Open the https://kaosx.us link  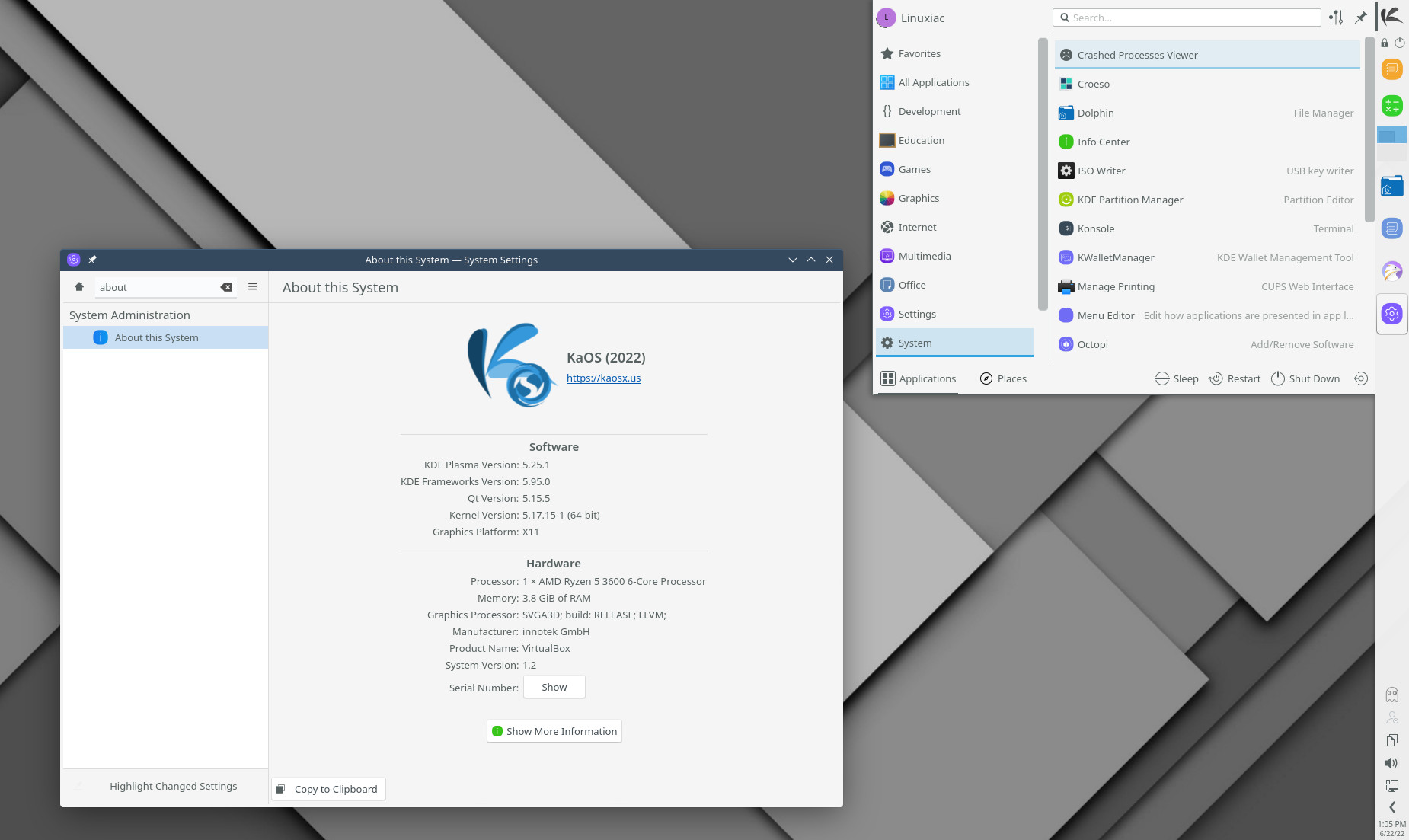click(x=604, y=378)
